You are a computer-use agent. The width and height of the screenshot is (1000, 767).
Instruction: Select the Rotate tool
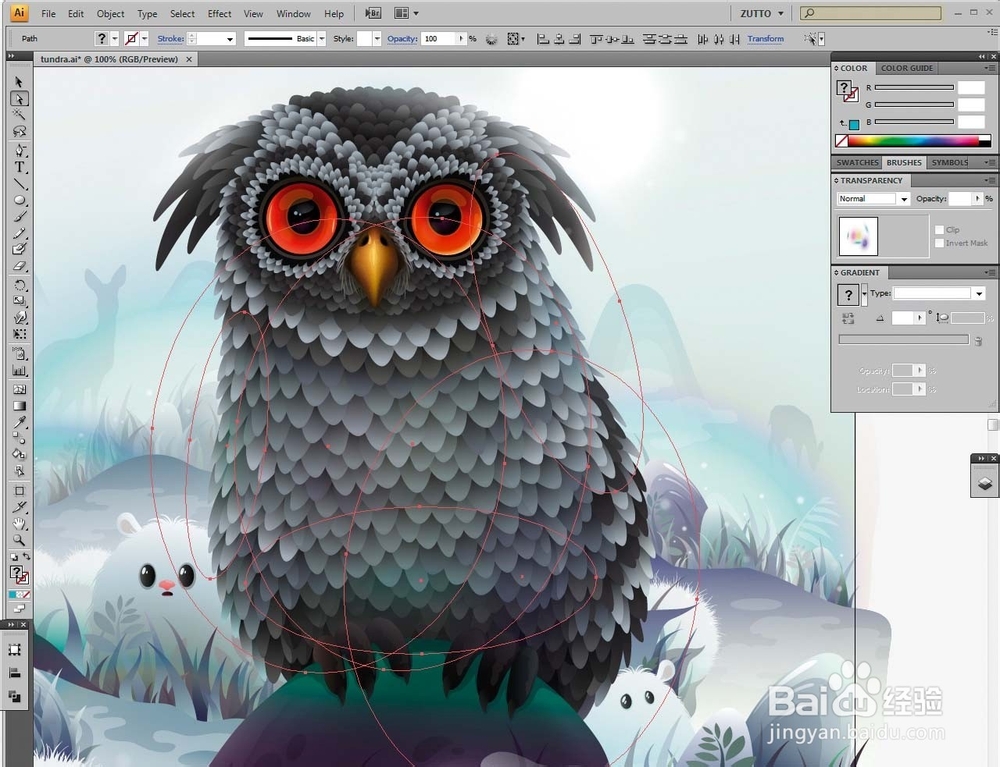(x=19, y=285)
